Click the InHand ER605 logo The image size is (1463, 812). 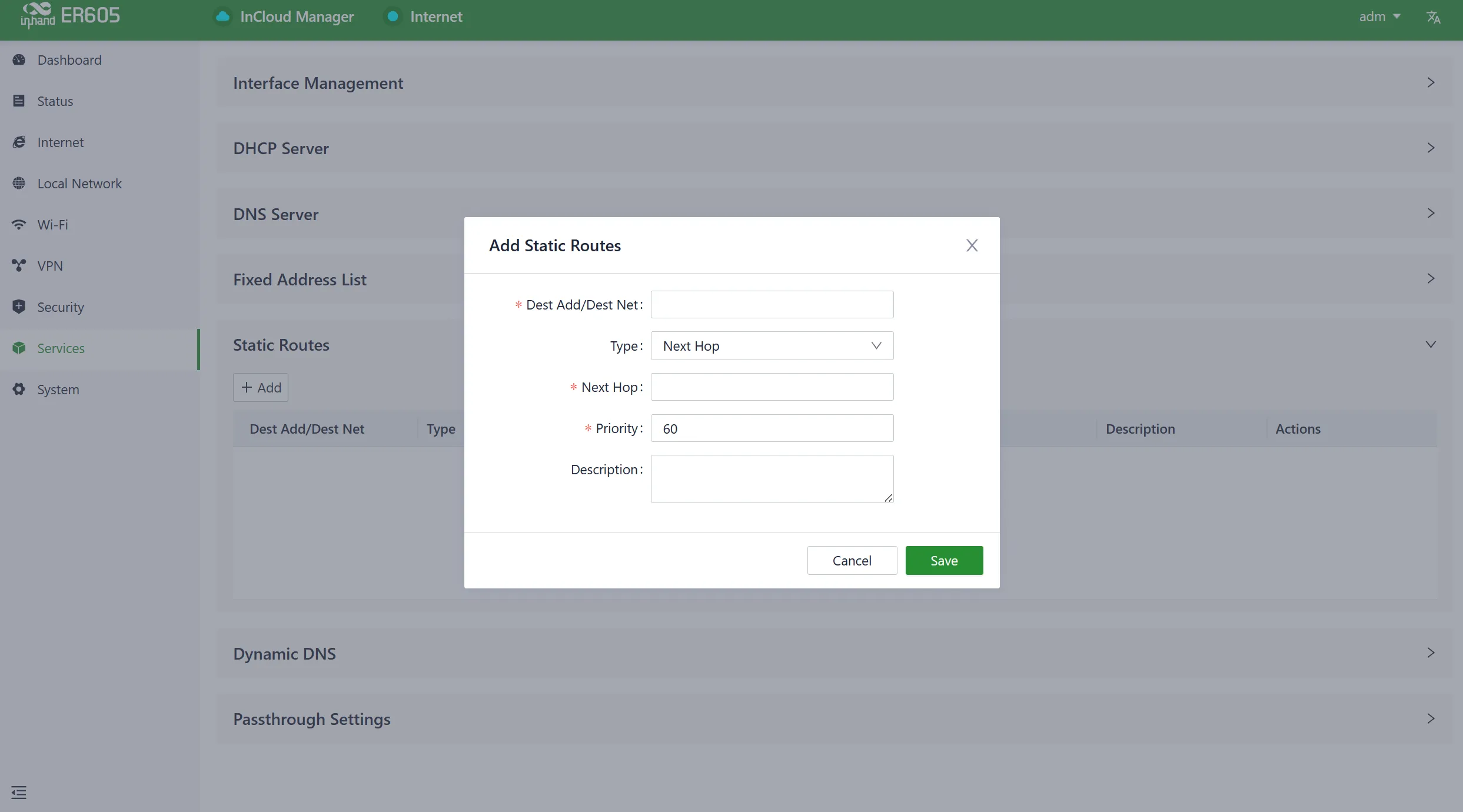[70, 15]
